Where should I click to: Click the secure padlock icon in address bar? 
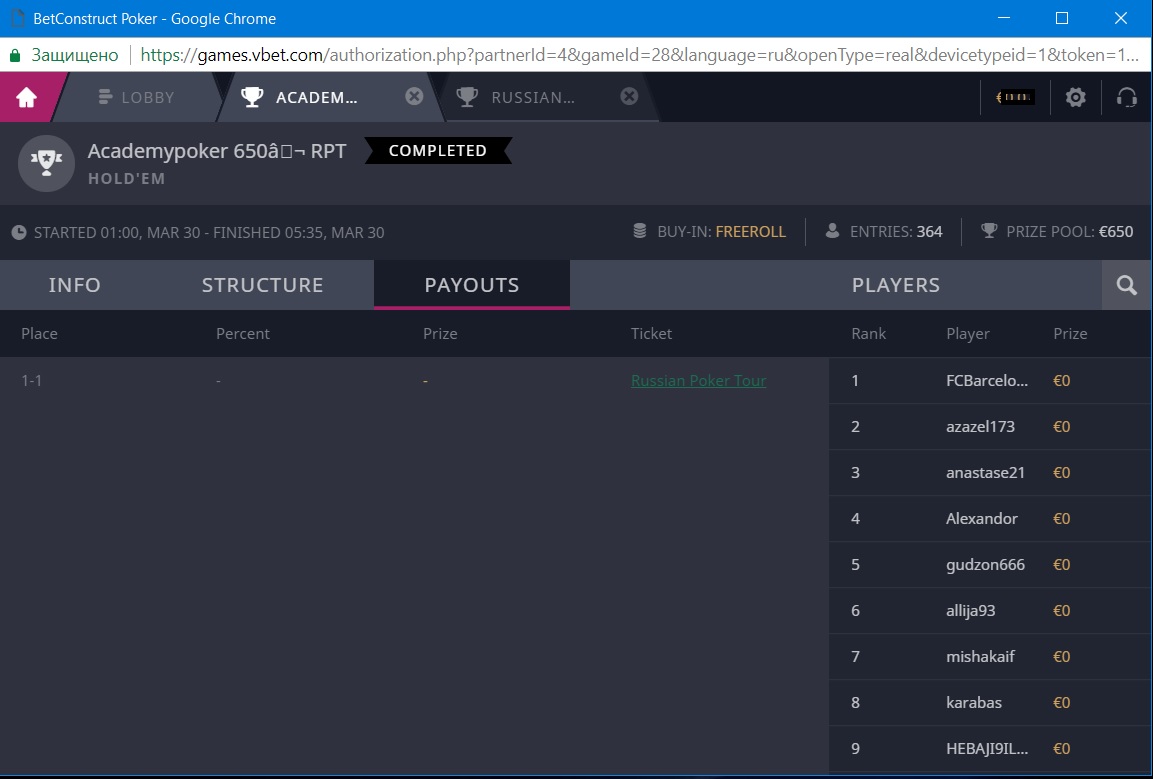click(x=15, y=55)
